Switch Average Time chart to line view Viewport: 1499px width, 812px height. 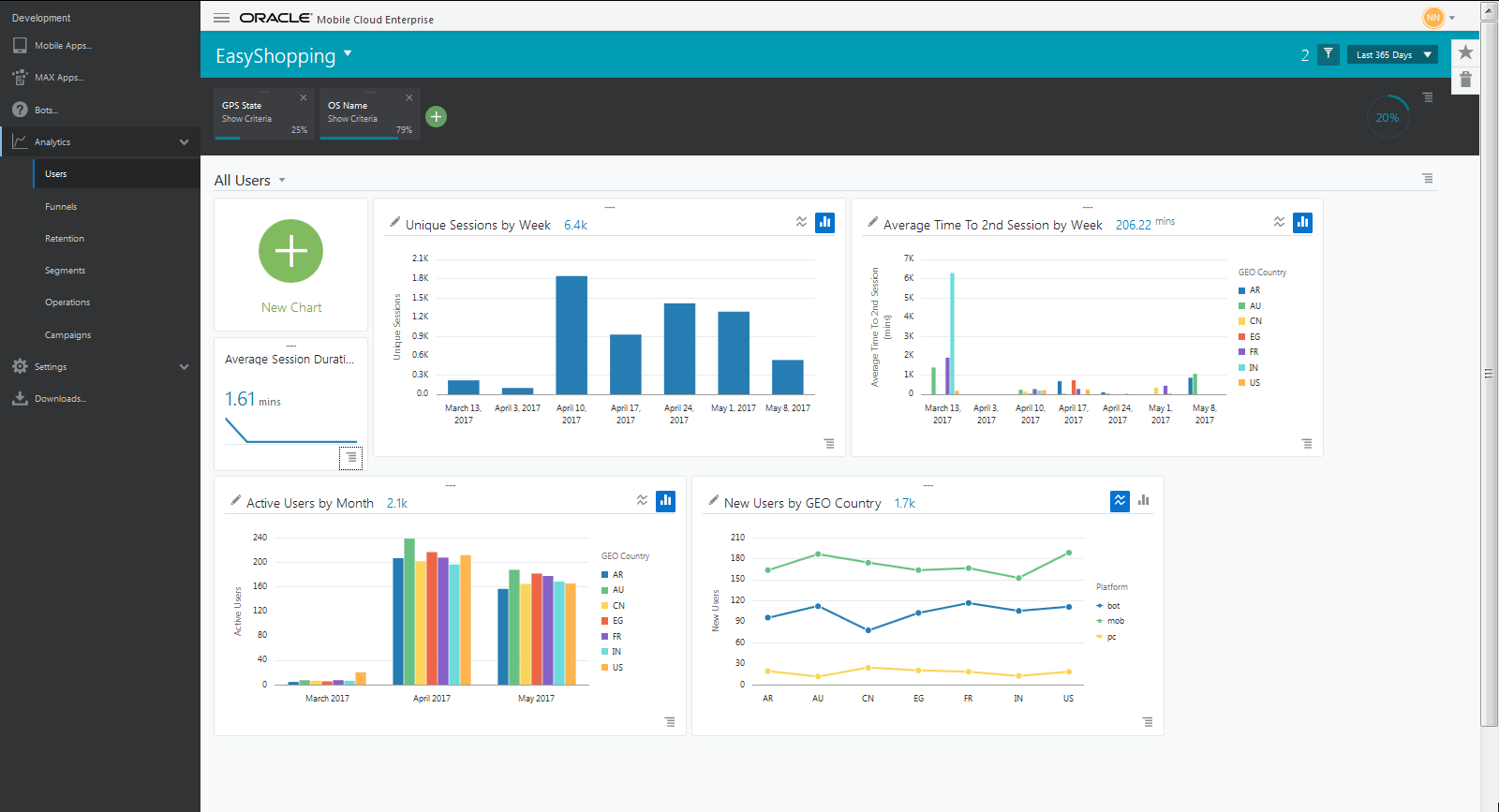click(x=1279, y=222)
